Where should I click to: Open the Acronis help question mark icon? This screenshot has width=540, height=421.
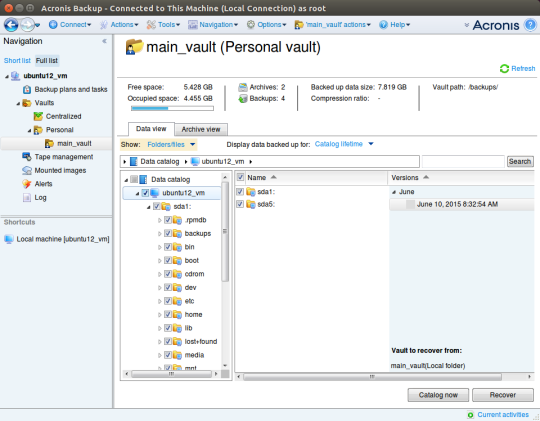coord(530,25)
